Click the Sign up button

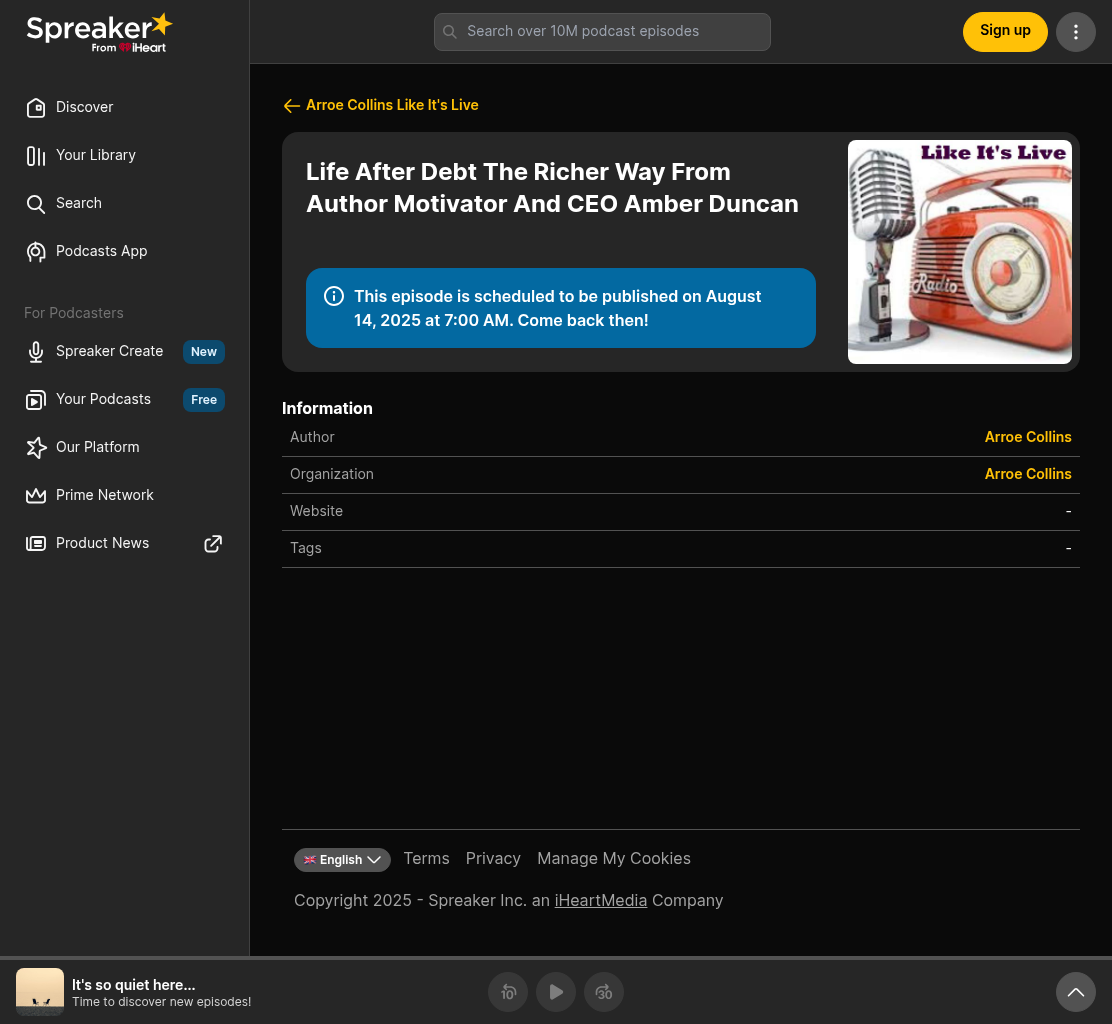[x=1005, y=31]
